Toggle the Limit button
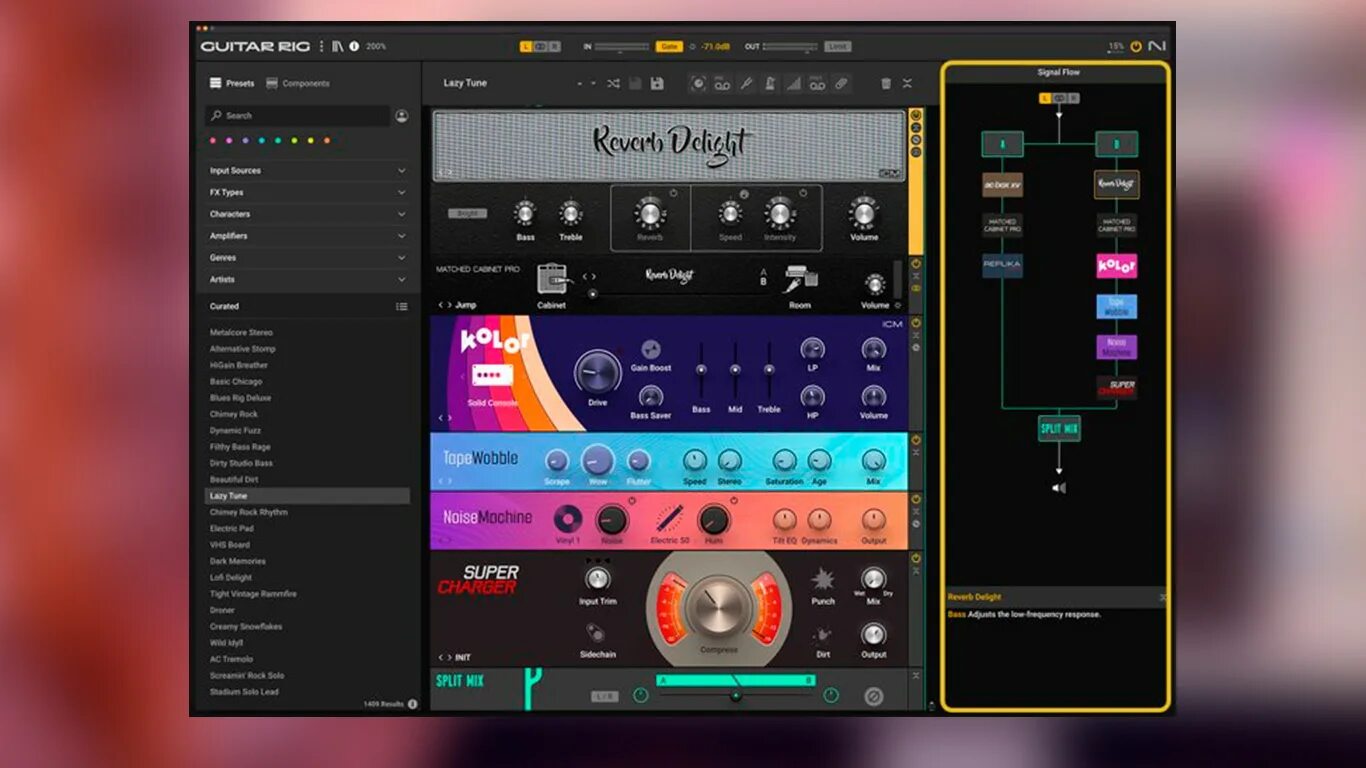This screenshot has width=1366, height=768. click(837, 46)
